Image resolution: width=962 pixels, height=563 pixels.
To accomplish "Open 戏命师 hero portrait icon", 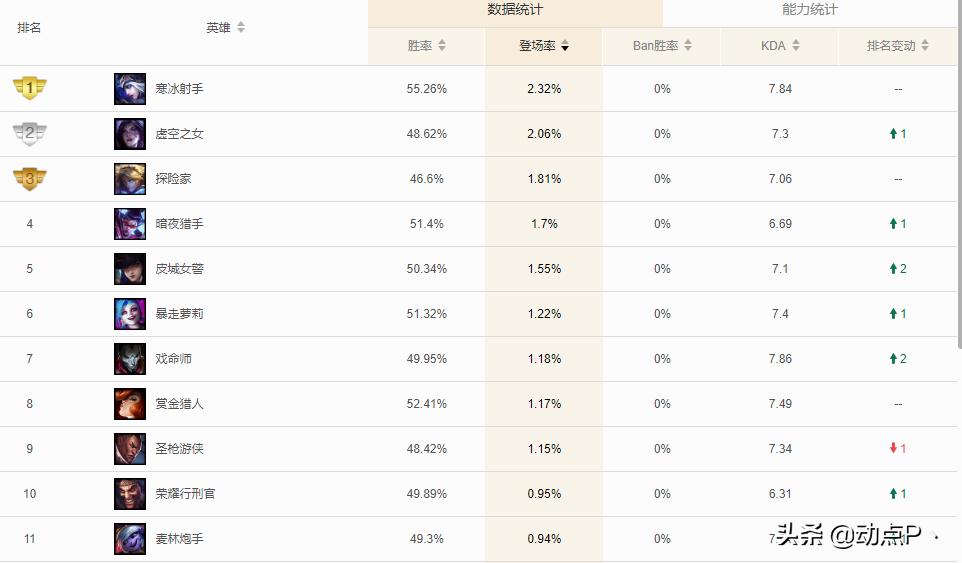I will (x=130, y=359).
